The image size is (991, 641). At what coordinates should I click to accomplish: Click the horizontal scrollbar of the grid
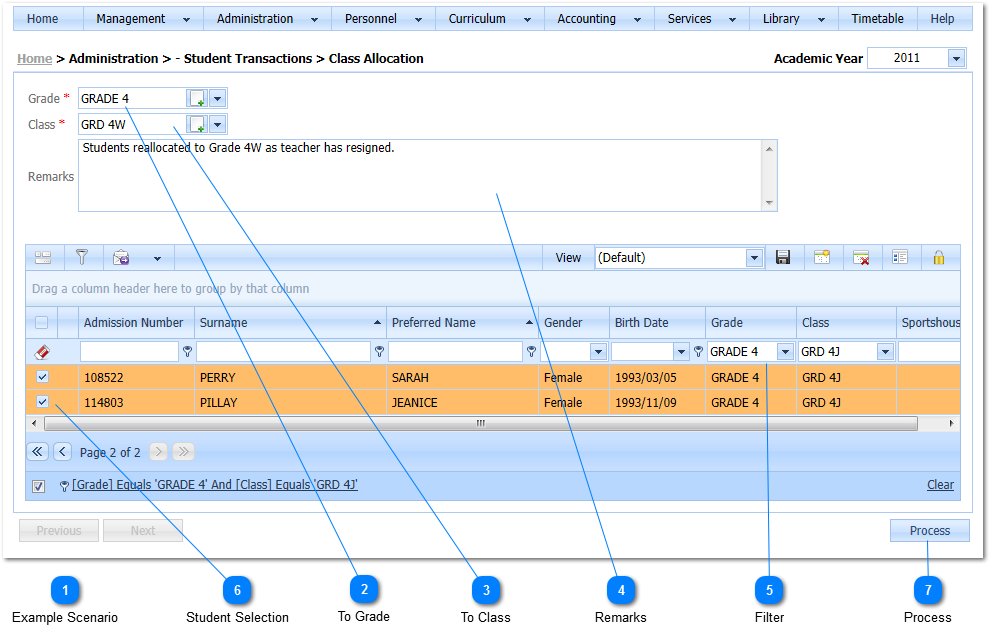pos(480,424)
